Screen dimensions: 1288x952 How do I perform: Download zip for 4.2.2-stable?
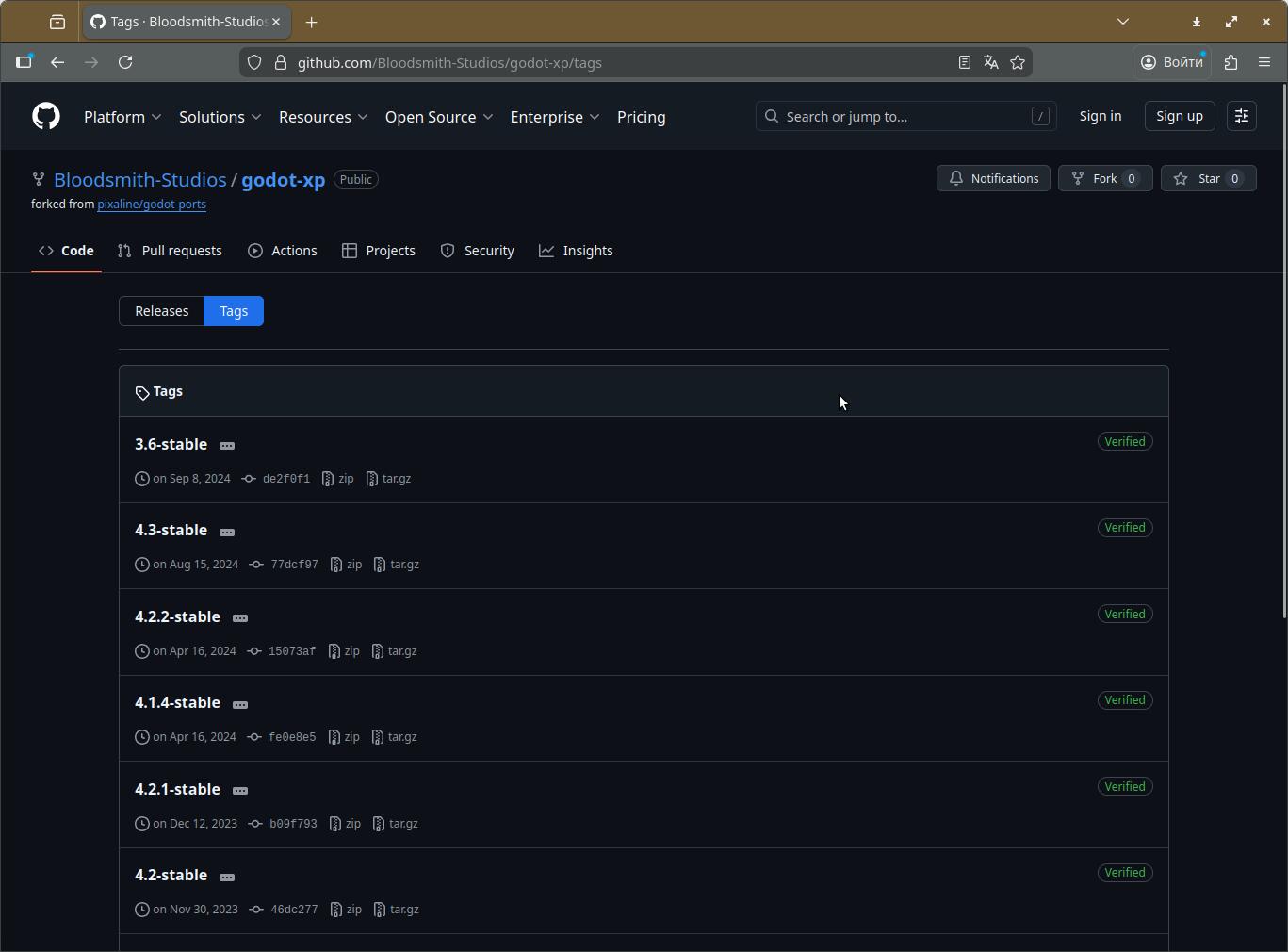(344, 651)
